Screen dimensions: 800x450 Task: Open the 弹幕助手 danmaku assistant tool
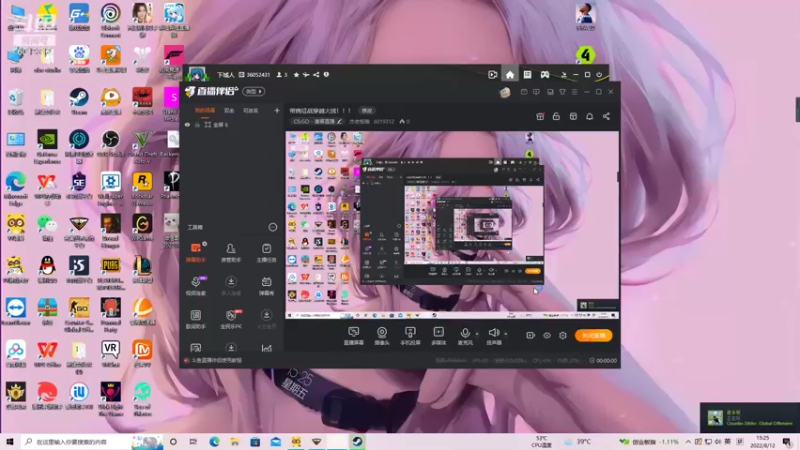click(x=196, y=253)
